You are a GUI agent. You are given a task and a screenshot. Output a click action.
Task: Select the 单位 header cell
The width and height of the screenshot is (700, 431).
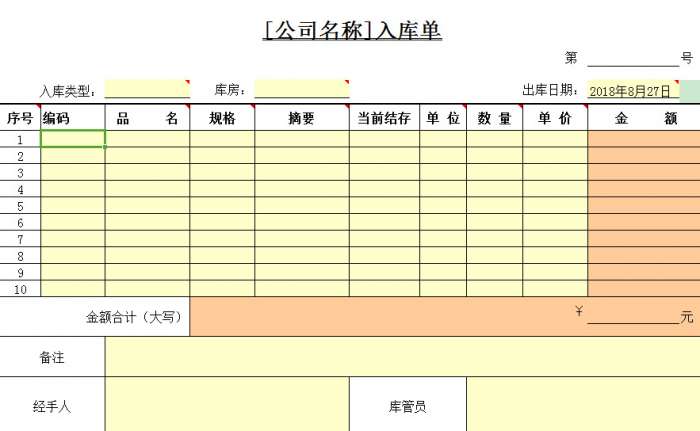click(x=443, y=118)
